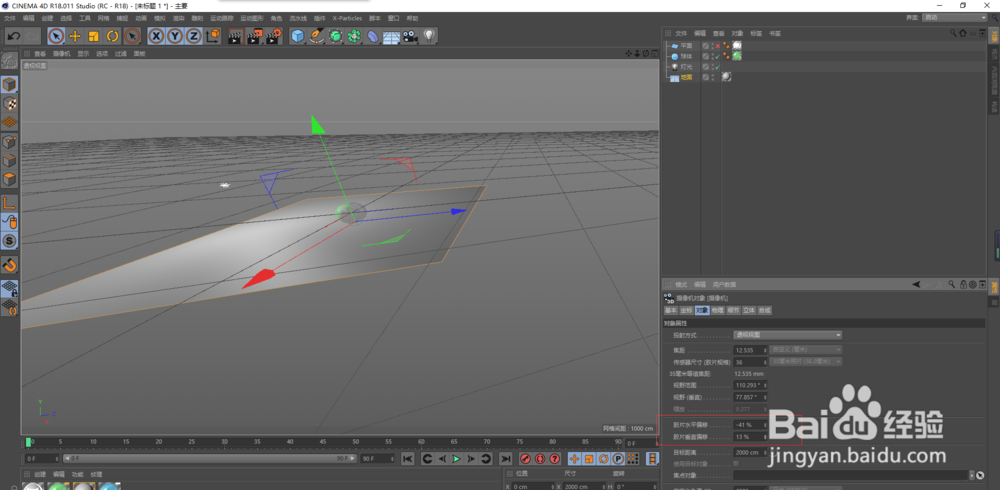The width and height of the screenshot is (1000, 490).
Task: Toggle green check enable mark of 球体
Action: coord(717,56)
